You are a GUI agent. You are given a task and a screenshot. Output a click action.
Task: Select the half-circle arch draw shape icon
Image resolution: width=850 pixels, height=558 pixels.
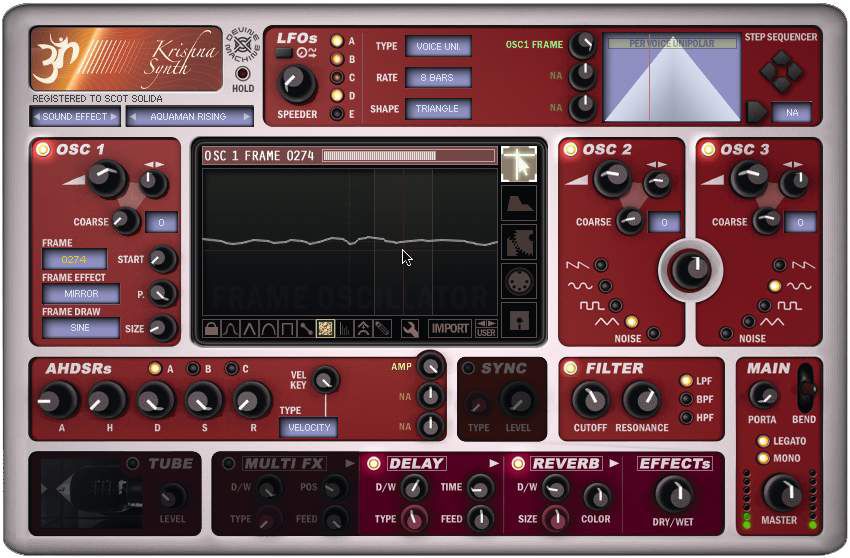point(268,329)
